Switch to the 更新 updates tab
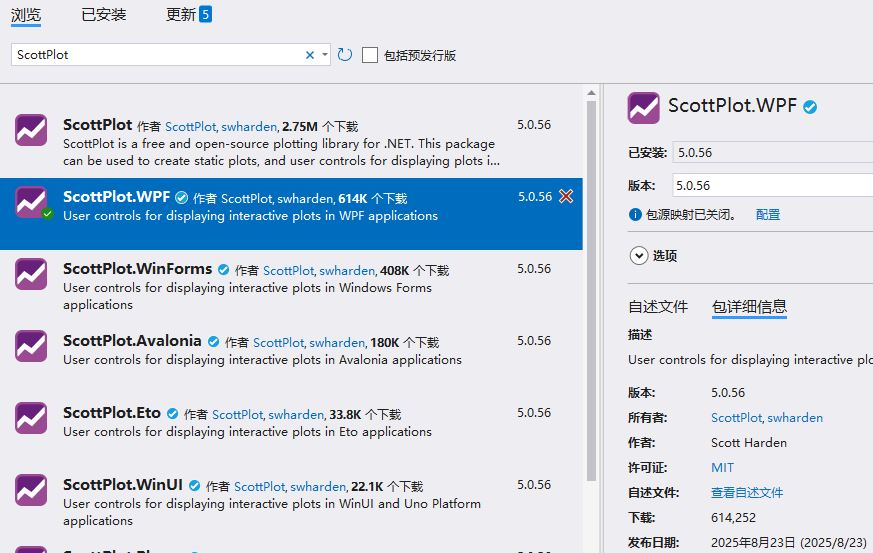This screenshot has width=873, height=553. [x=180, y=14]
